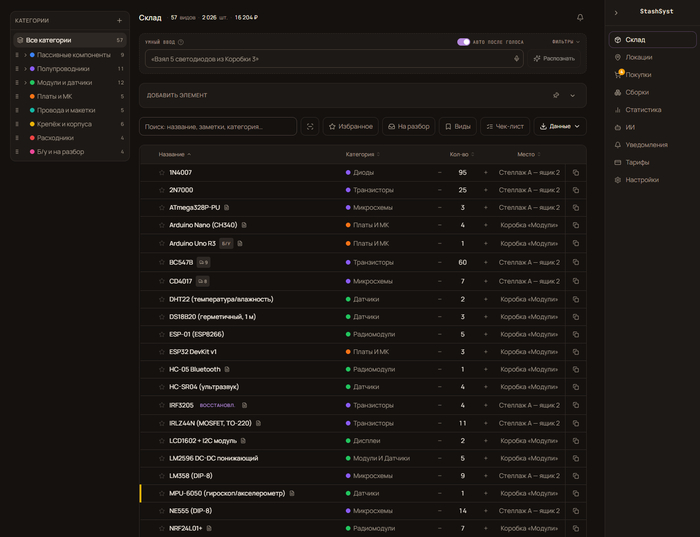
Task: Star the ESP-01 (ESP8266) item
Action: pos(162,334)
